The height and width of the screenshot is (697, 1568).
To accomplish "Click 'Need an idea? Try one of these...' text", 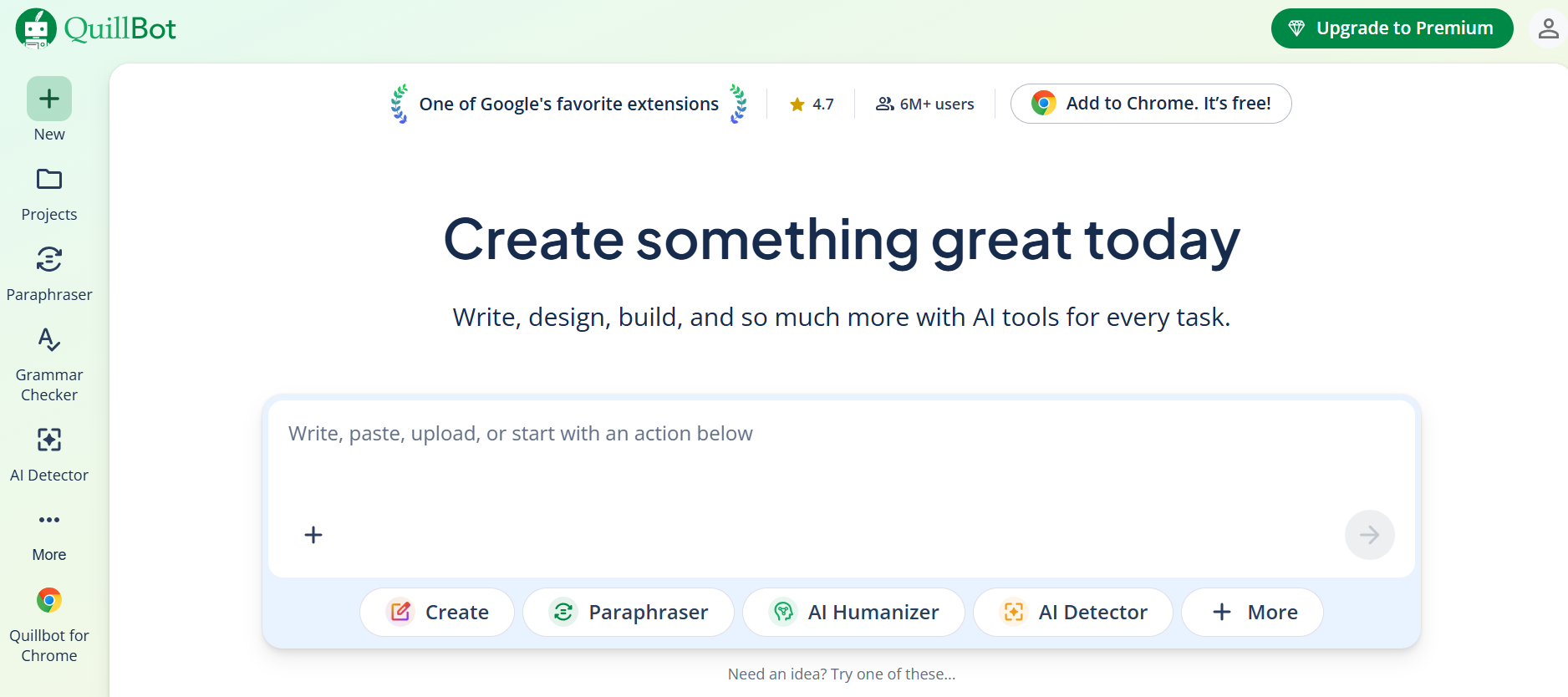I will [842, 674].
